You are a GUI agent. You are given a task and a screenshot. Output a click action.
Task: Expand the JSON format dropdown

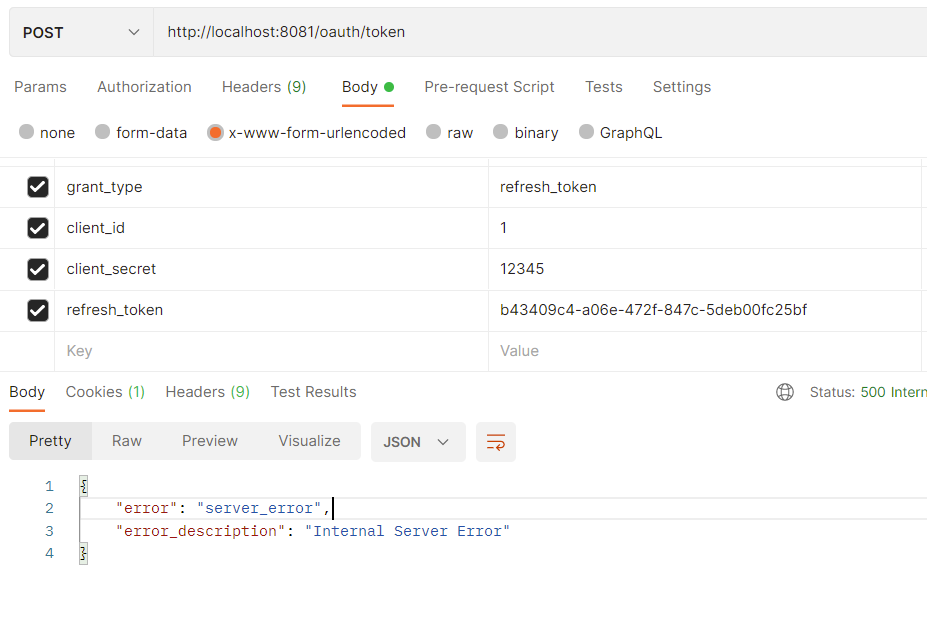[x=417, y=442]
